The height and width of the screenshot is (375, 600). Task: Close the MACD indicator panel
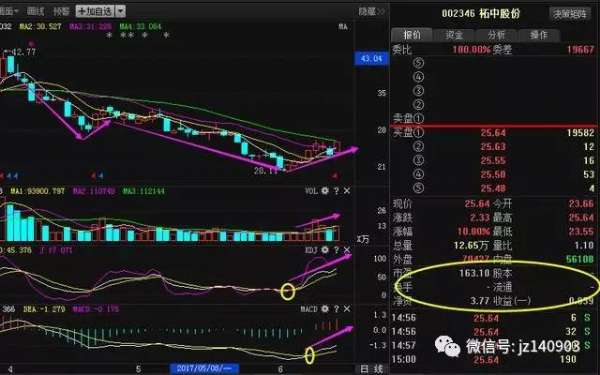(347, 309)
